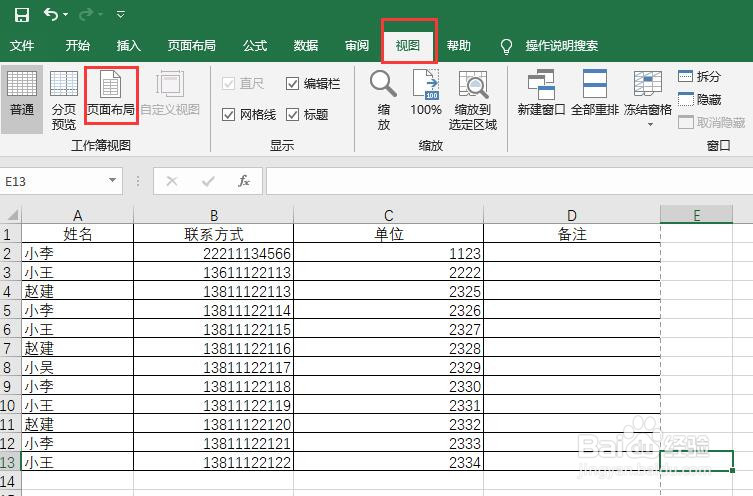This screenshot has height=496, width=753.
Task: Click the 联系方式 header cell
Action: (x=213, y=234)
